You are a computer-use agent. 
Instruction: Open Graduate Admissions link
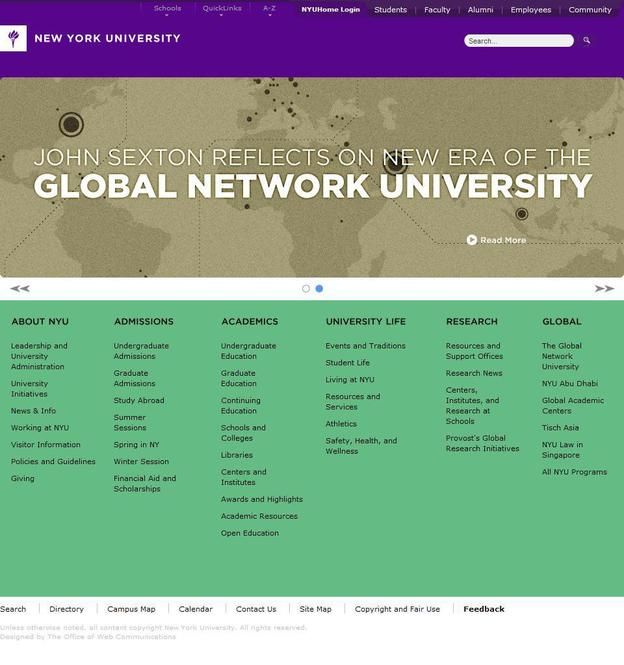point(134,378)
